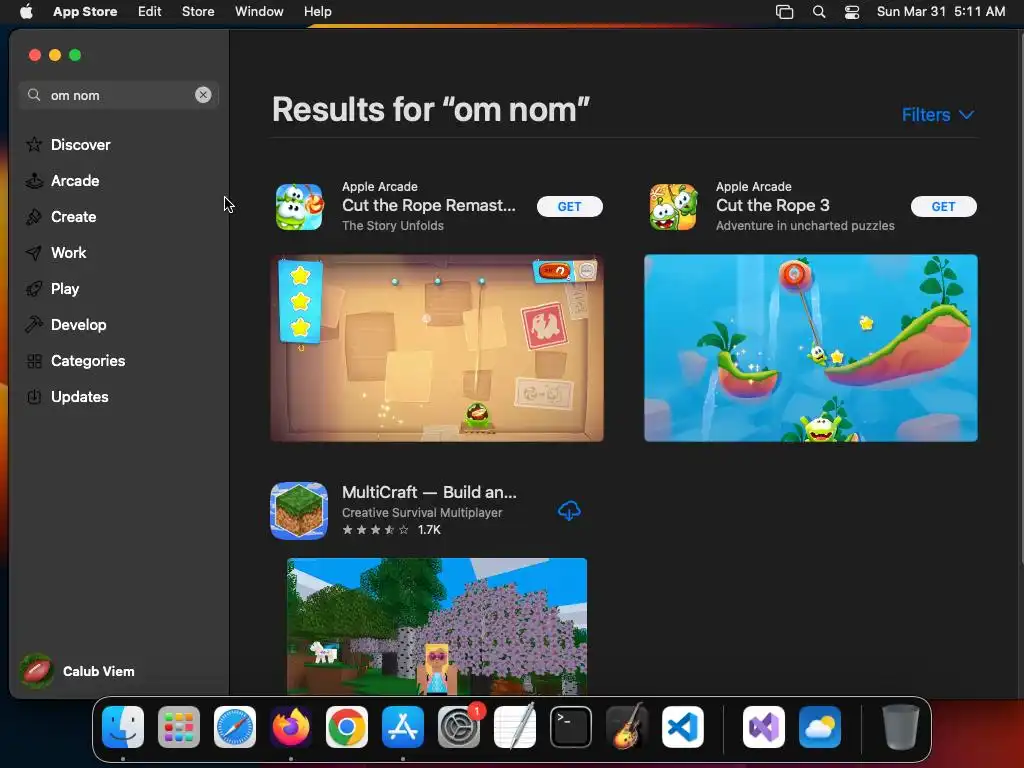The image size is (1024, 768).
Task: Open MultiCraft app icon
Action: 299,511
